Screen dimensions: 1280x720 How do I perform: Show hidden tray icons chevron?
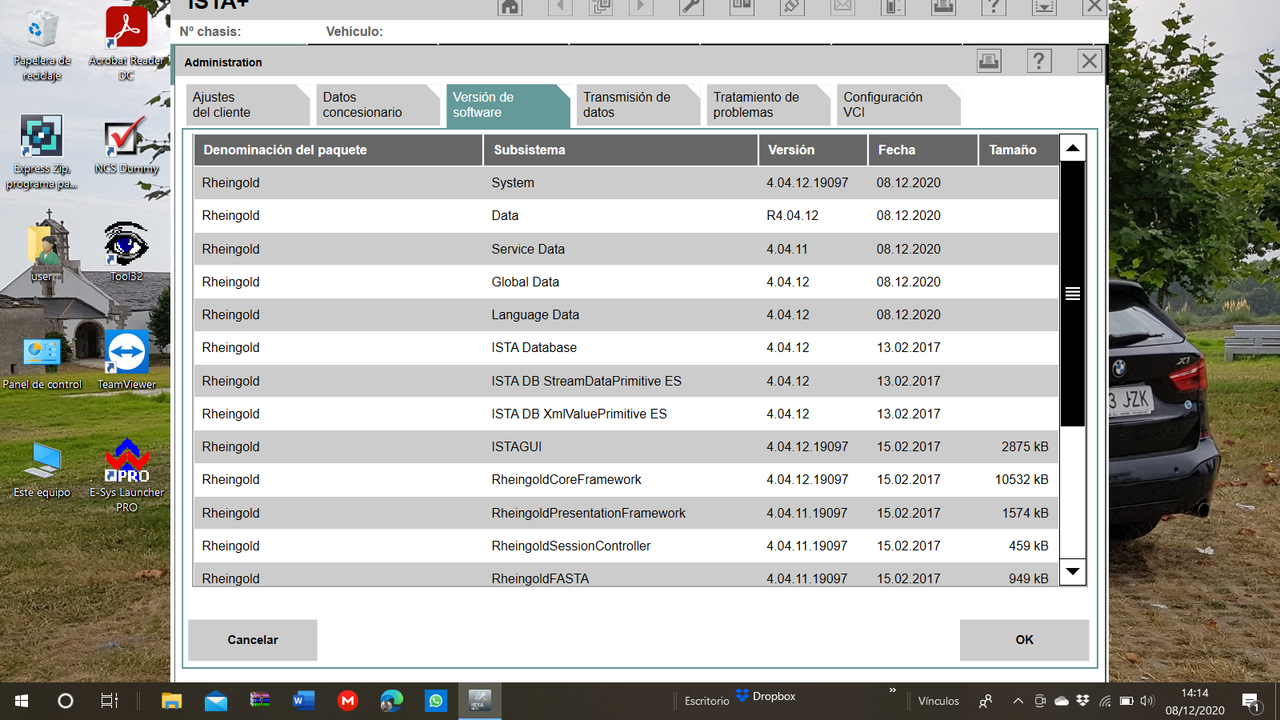coord(1018,701)
